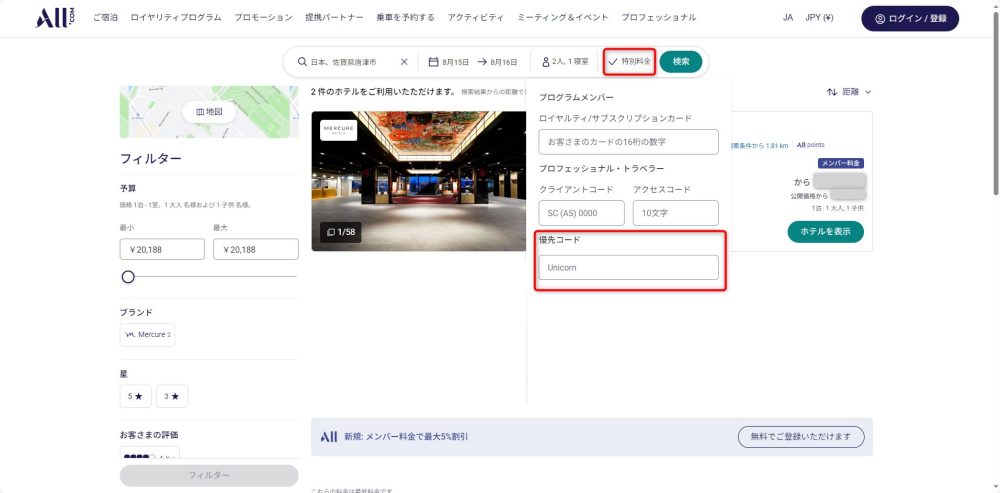This screenshot has height=493, width=1000.
Task: Click the 2 件のホテルをご利用いただけます text
Action: click(384, 92)
